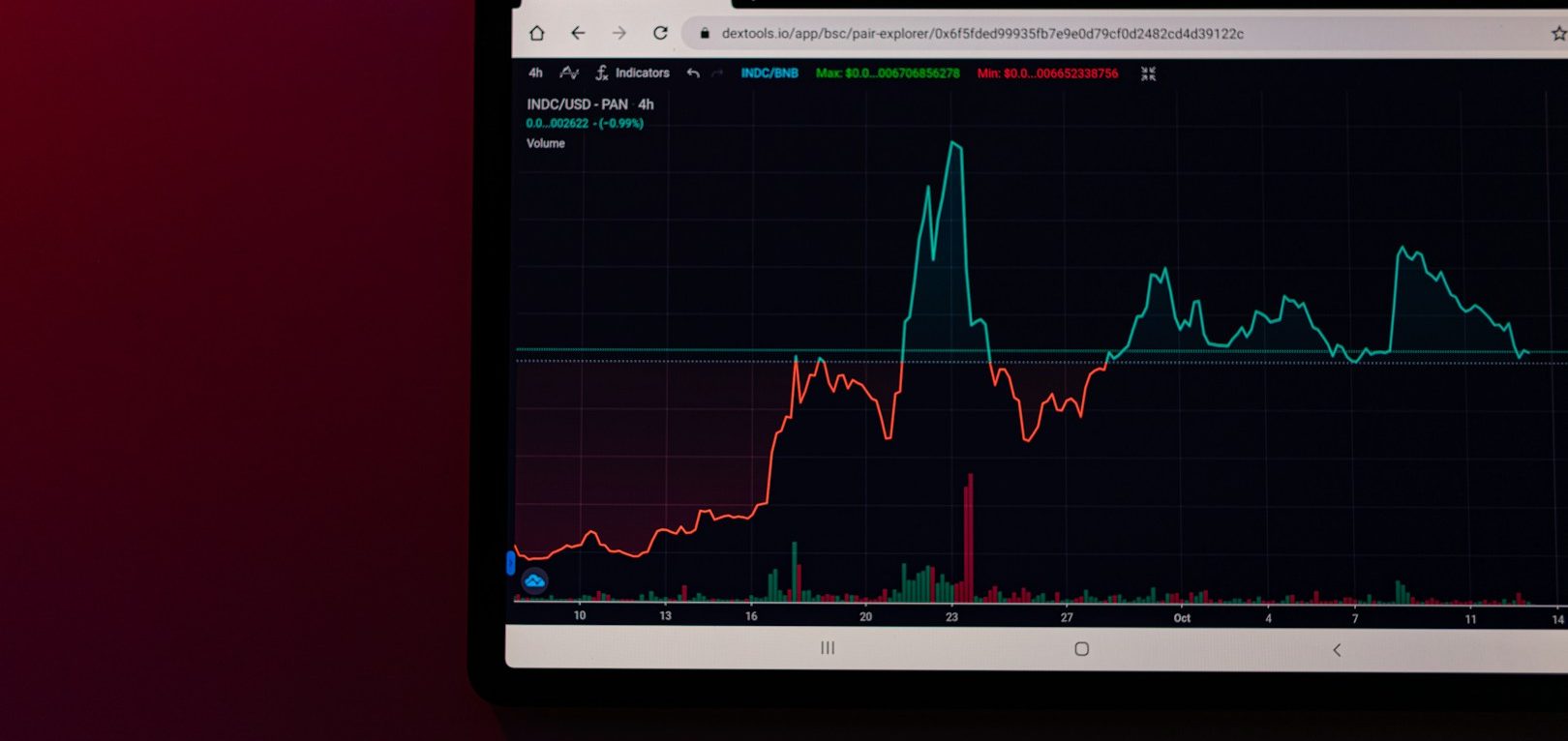Image resolution: width=1568 pixels, height=741 pixels.
Task: Open the chart style selector icon
Action: click(569, 73)
